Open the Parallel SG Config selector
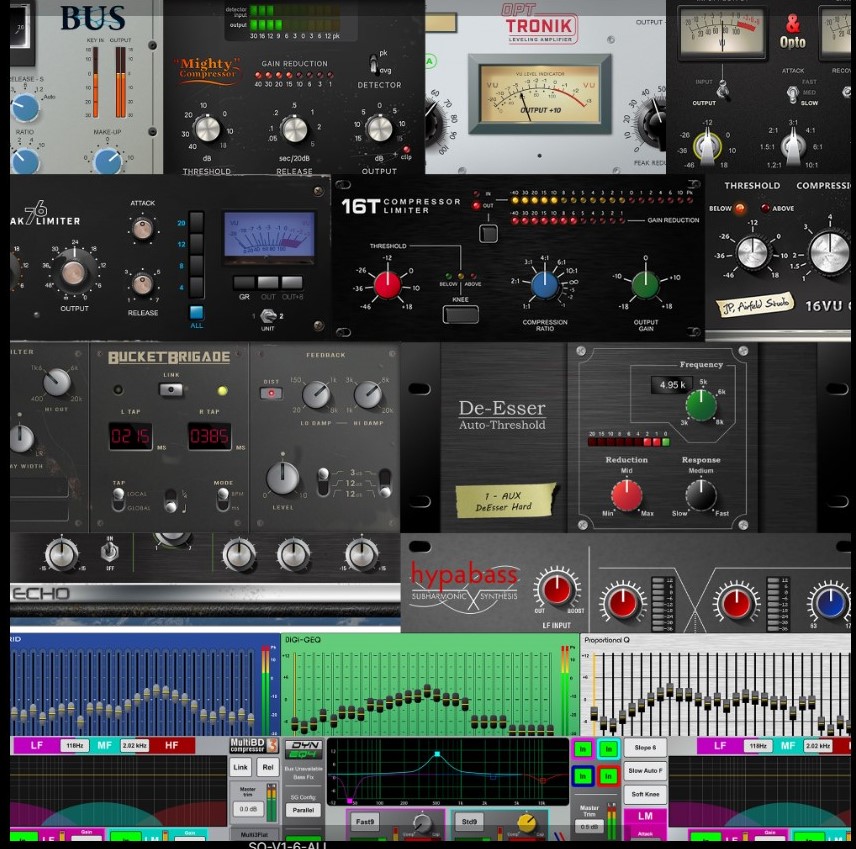Screen dimensions: 856x849 pyautogui.click(x=303, y=810)
